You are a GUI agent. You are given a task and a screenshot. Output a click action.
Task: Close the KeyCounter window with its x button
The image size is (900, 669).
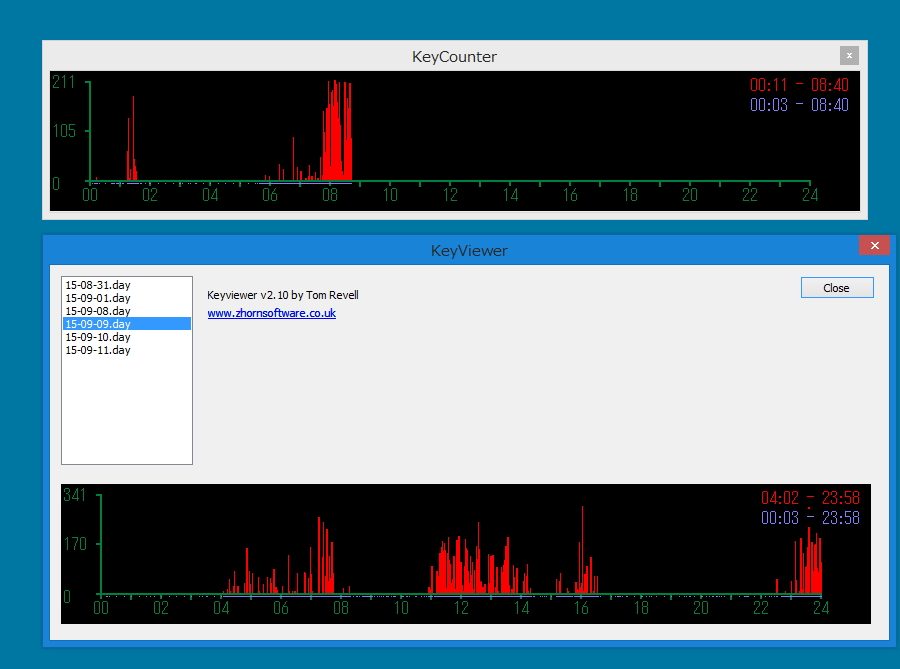pyautogui.click(x=849, y=56)
